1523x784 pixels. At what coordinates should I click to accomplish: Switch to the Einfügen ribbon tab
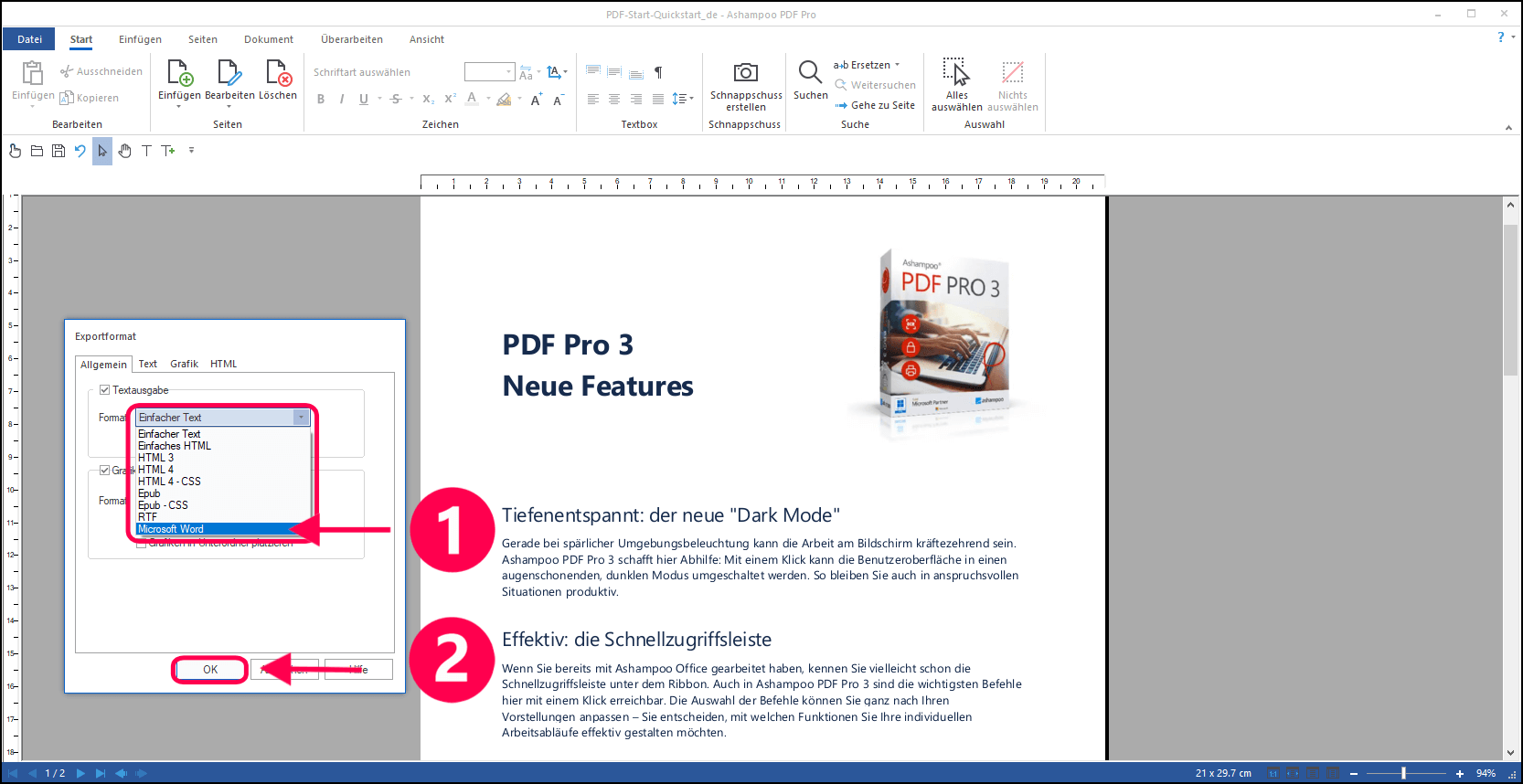pyautogui.click(x=140, y=39)
